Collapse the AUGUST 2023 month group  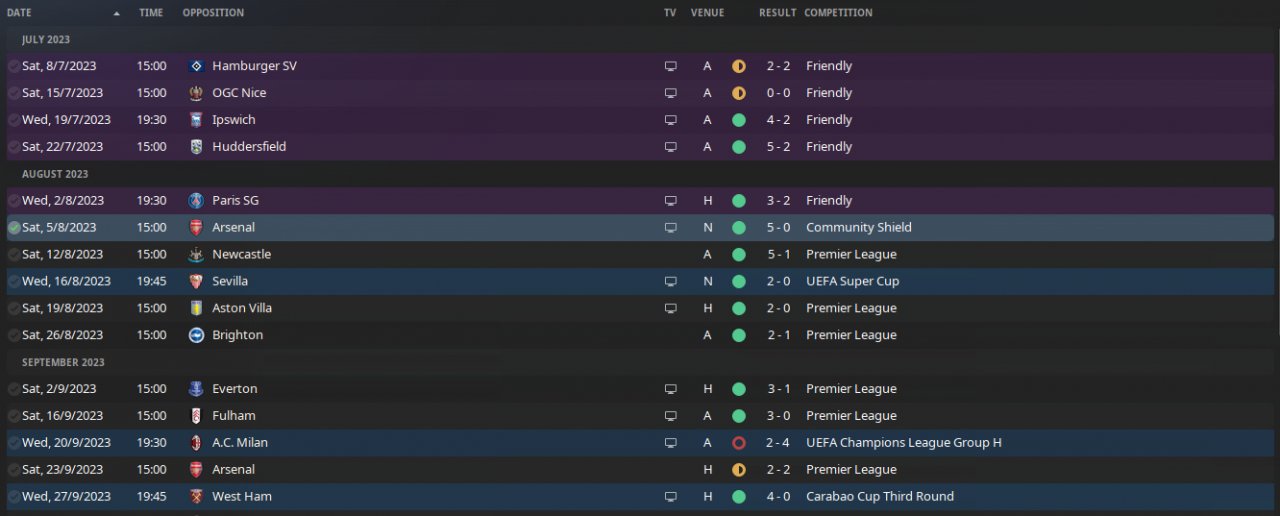tap(55, 174)
